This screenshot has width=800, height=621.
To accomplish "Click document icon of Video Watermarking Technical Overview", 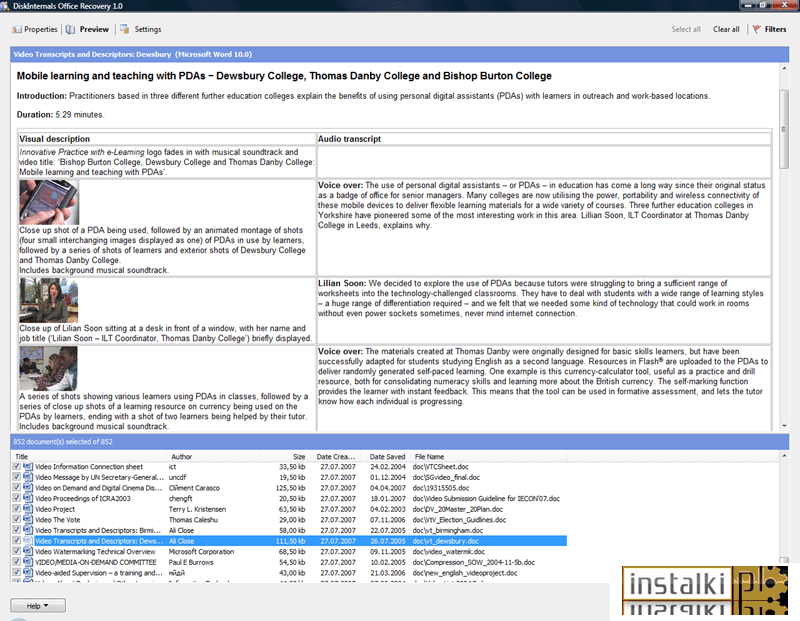I will [28, 552].
